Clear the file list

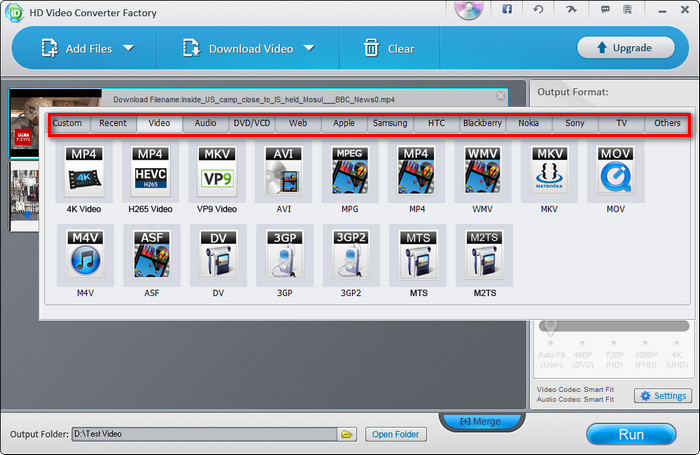coord(389,48)
